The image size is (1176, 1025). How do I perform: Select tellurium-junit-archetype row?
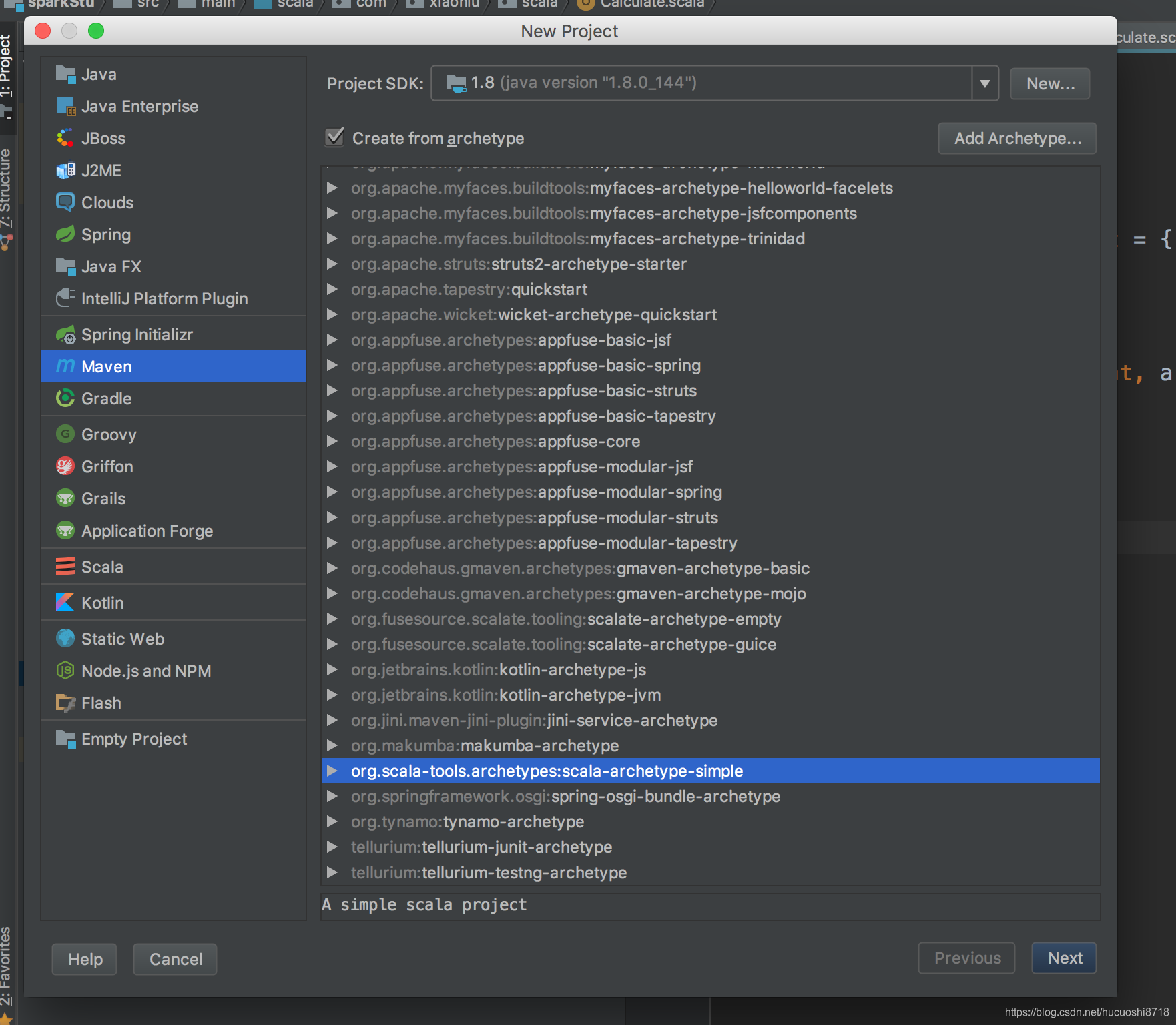click(x=710, y=847)
